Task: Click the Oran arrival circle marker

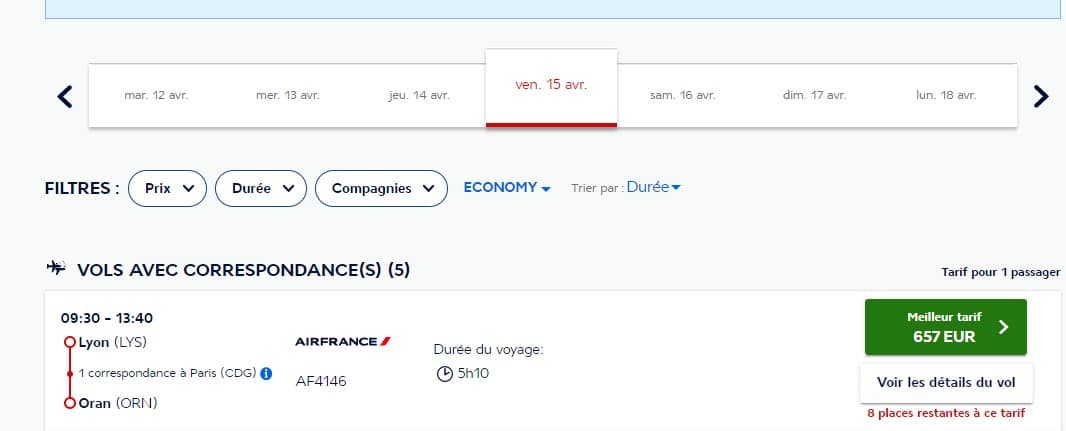Action: pos(69,403)
